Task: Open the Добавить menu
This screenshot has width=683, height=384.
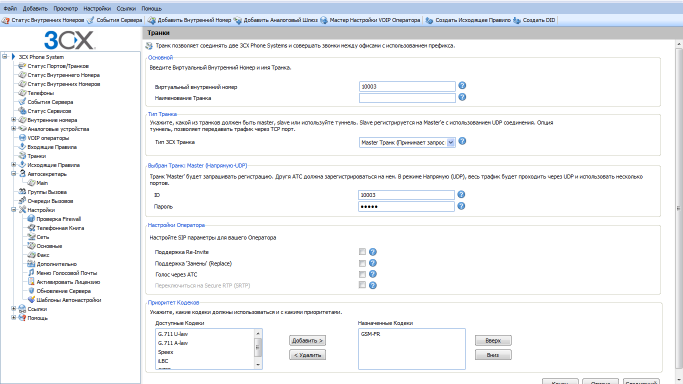Action: (35, 8)
